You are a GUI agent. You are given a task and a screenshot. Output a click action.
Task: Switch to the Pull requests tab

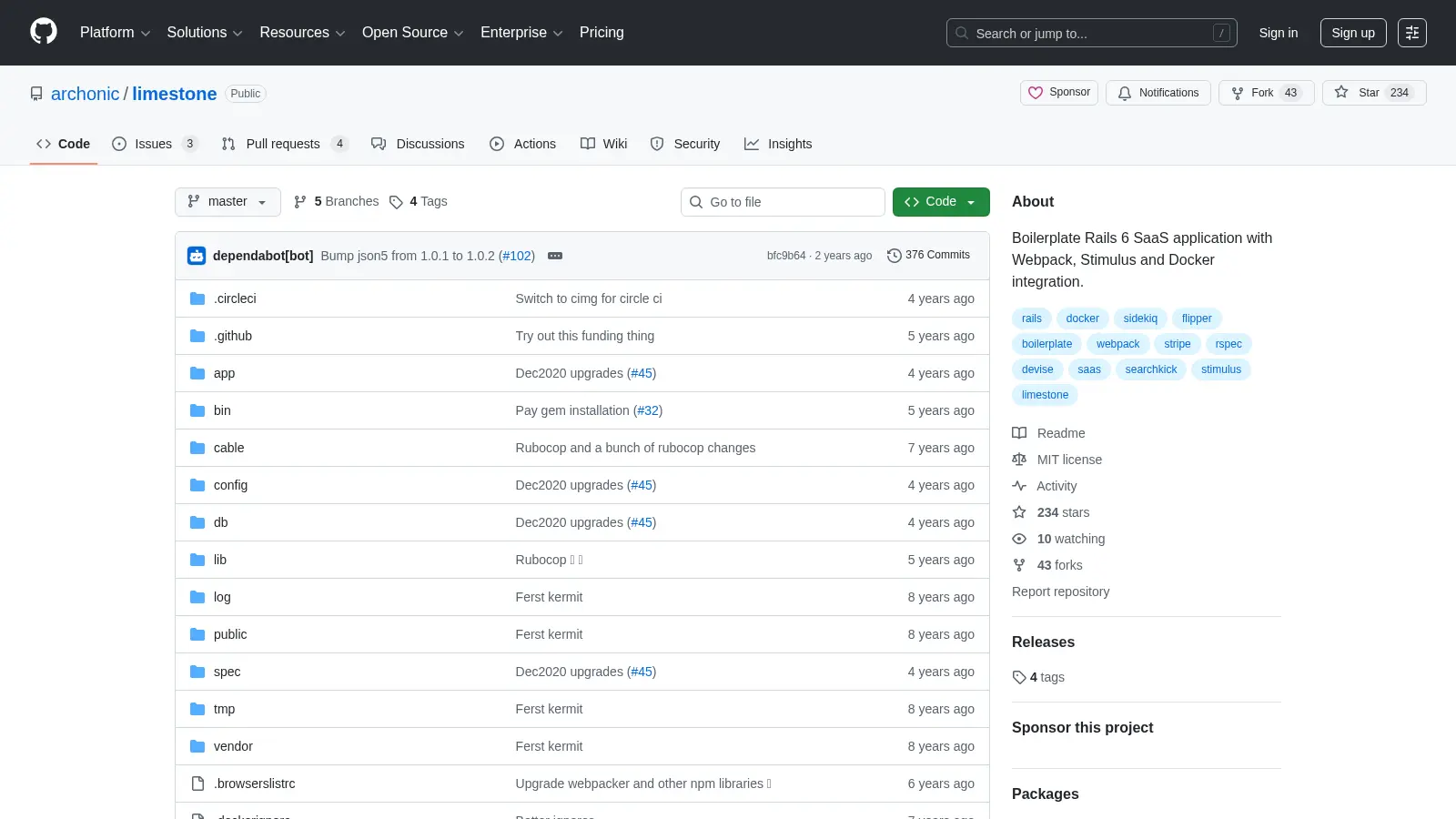285,144
